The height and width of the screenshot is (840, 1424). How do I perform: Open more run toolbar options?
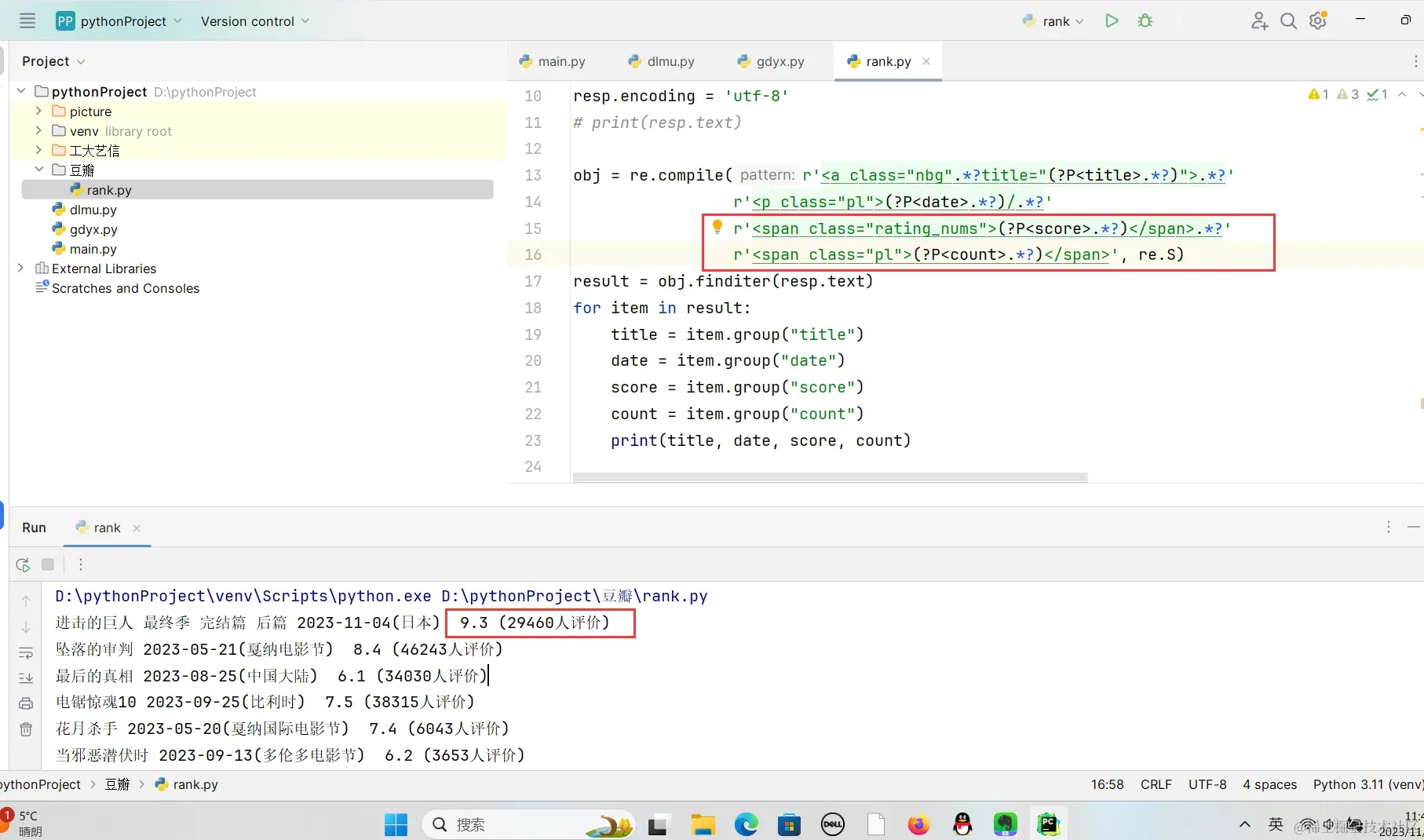click(80, 564)
